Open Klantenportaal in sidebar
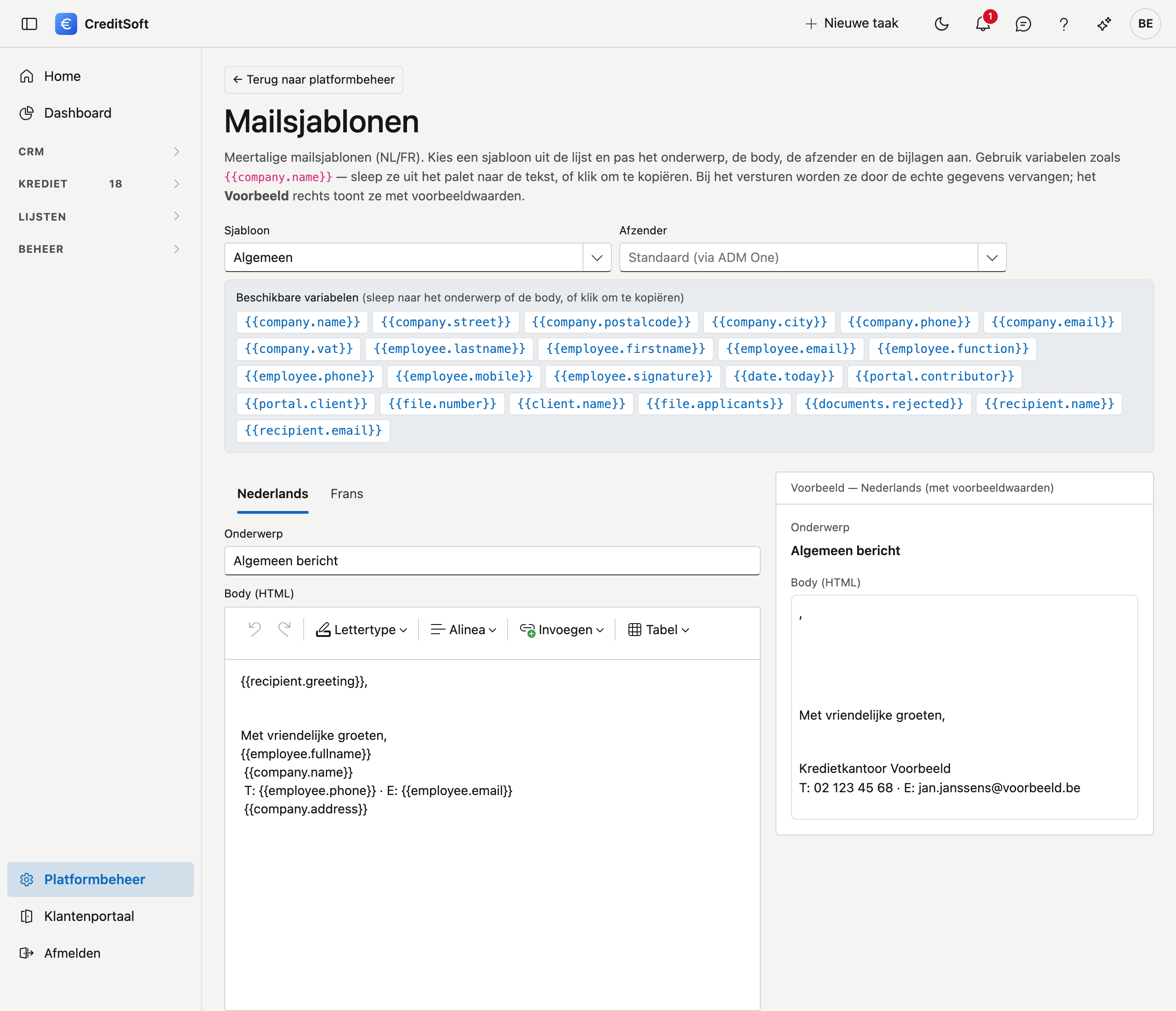 click(x=101, y=916)
